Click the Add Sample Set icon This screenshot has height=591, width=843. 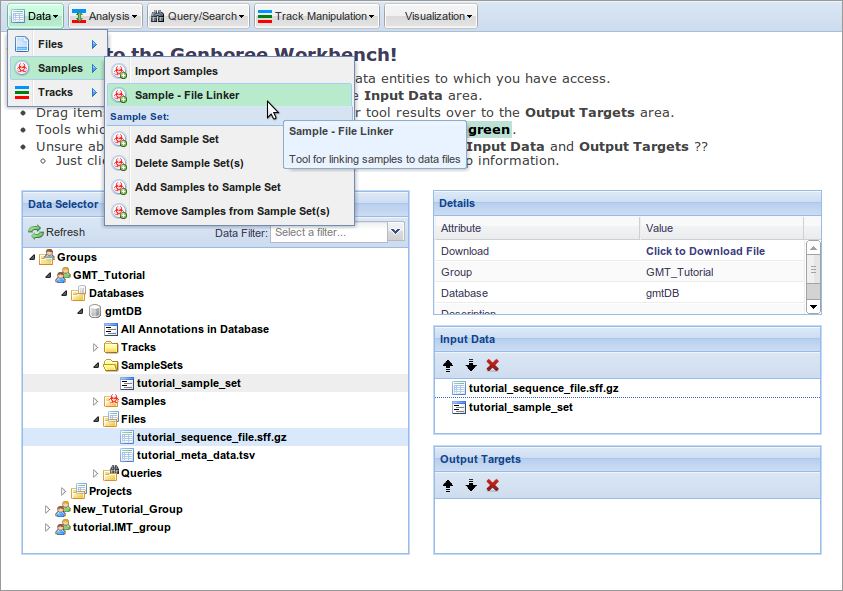[x=119, y=139]
